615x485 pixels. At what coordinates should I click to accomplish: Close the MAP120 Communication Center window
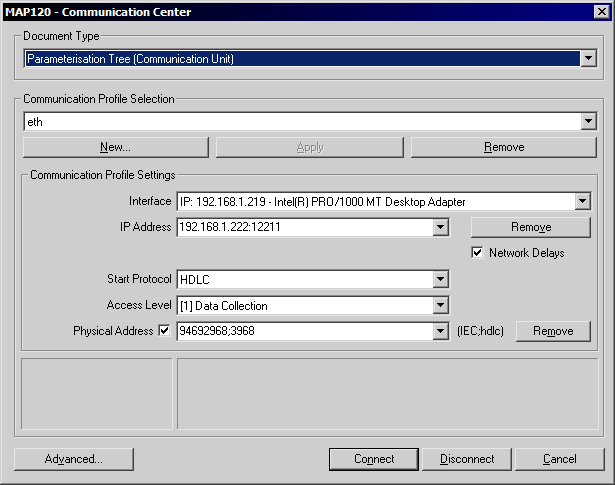599,12
